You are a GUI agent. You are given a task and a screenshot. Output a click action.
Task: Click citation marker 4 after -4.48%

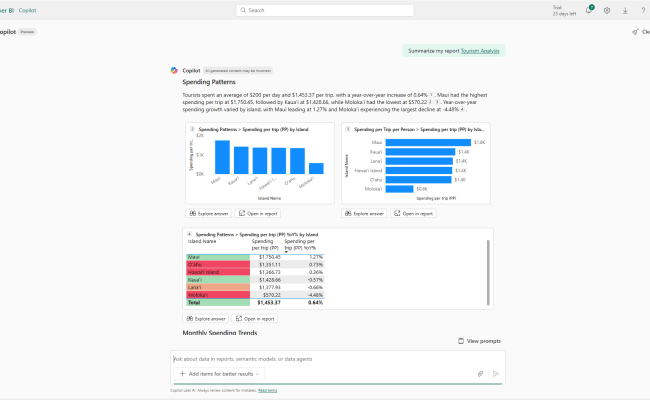(x=462, y=109)
